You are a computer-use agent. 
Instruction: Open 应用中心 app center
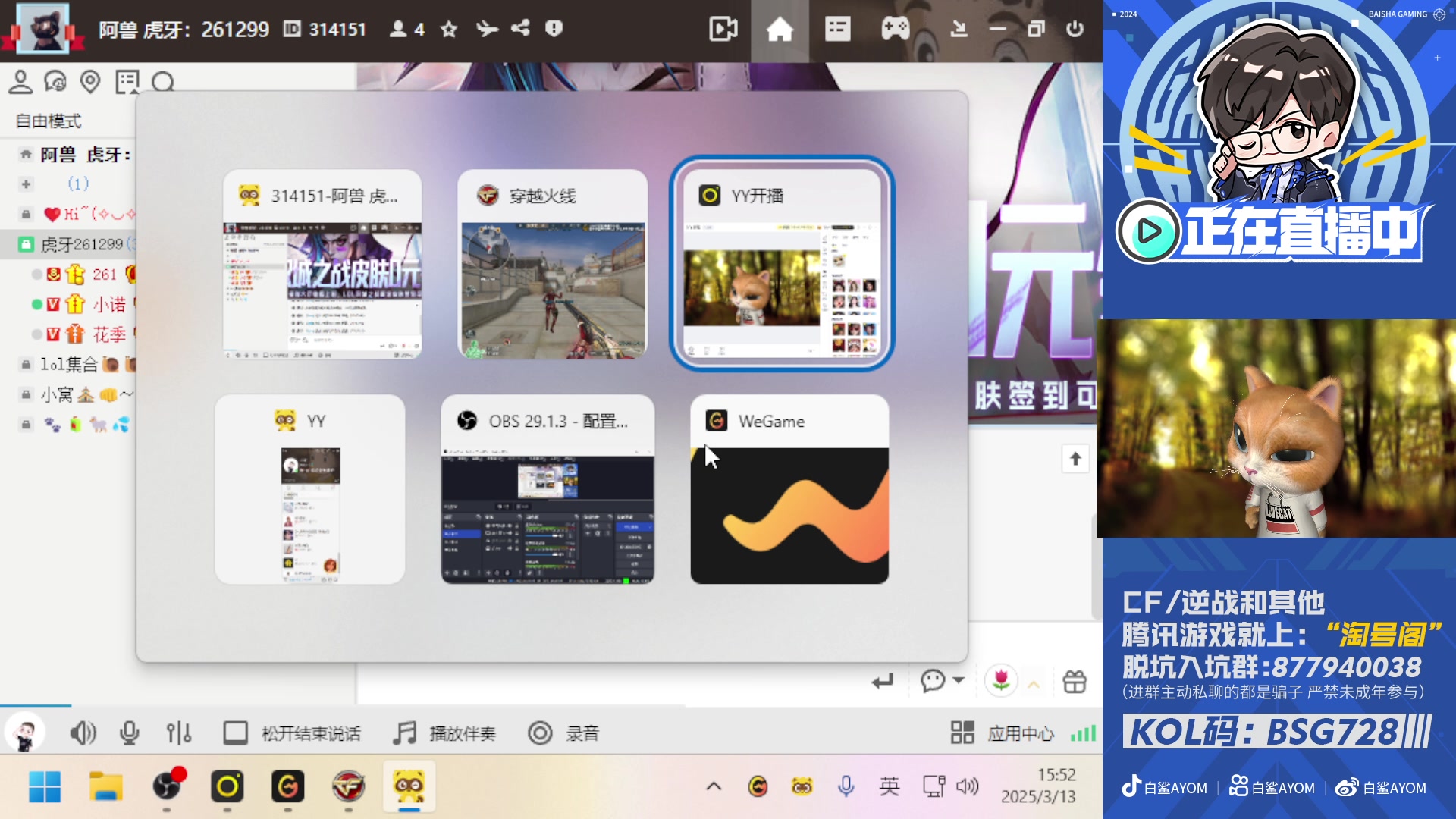pyautogui.click(x=1003, y=733)
